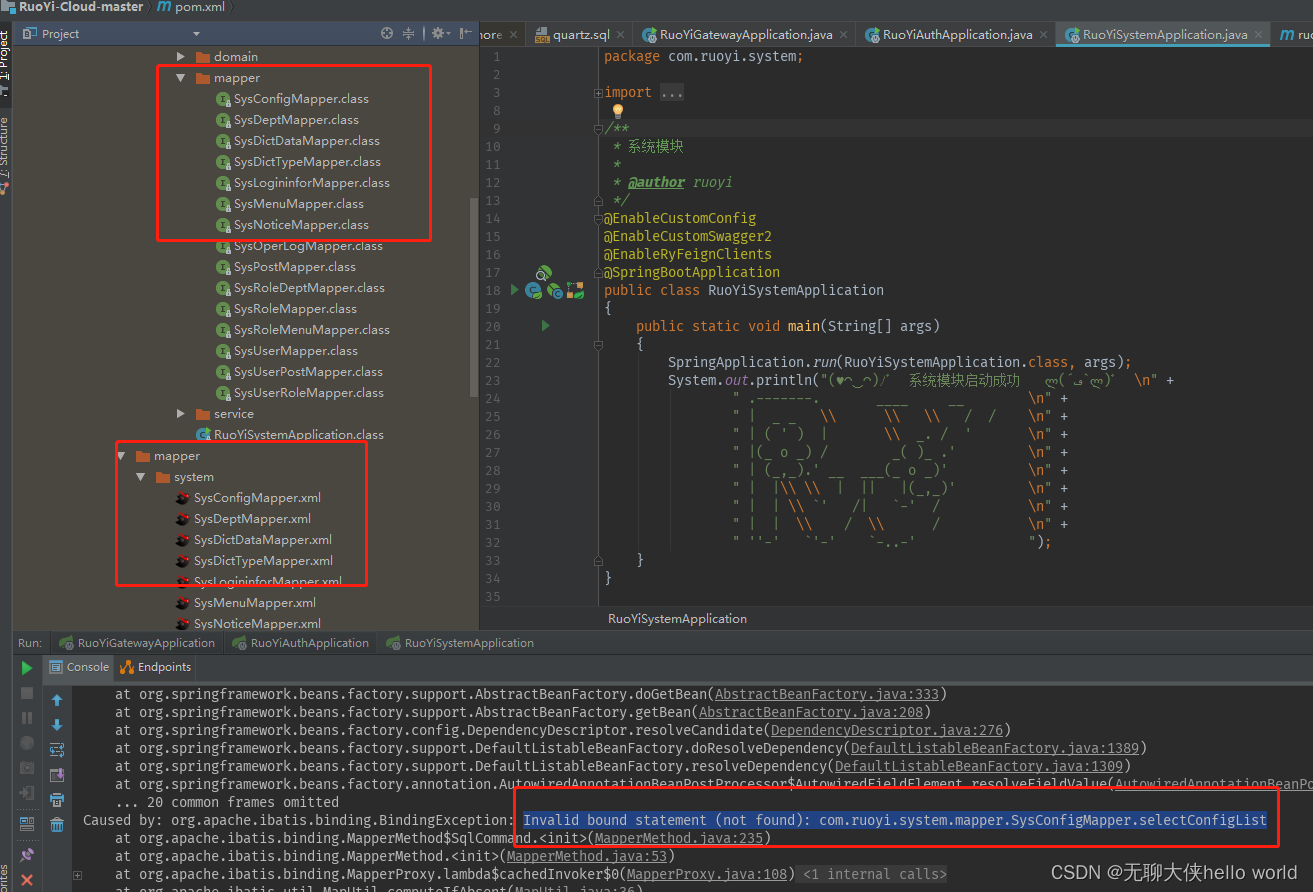
Task: Toggle Scroll to Source in Project toolbar
Action: point(386,33)
